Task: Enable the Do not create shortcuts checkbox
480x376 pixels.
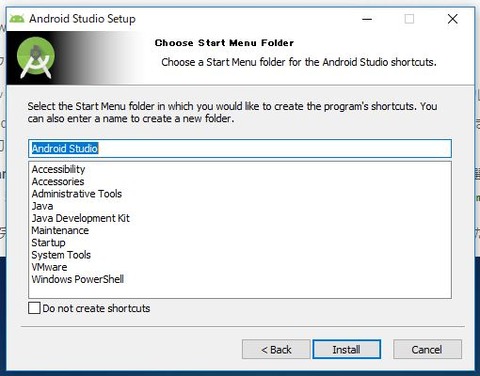Action: click(x=34, y=308)
